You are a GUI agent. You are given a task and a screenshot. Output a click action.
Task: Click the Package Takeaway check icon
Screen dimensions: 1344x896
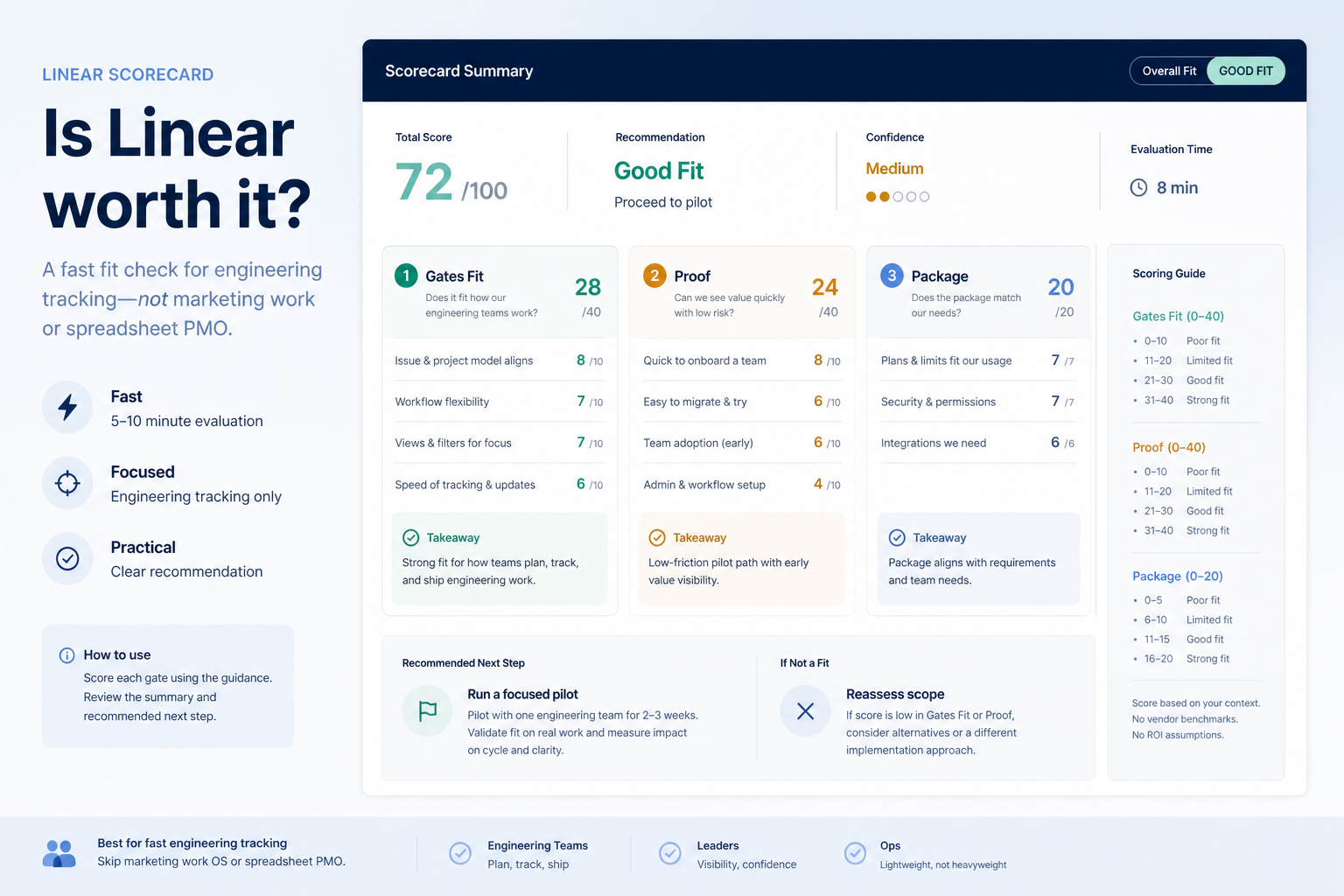897,537
